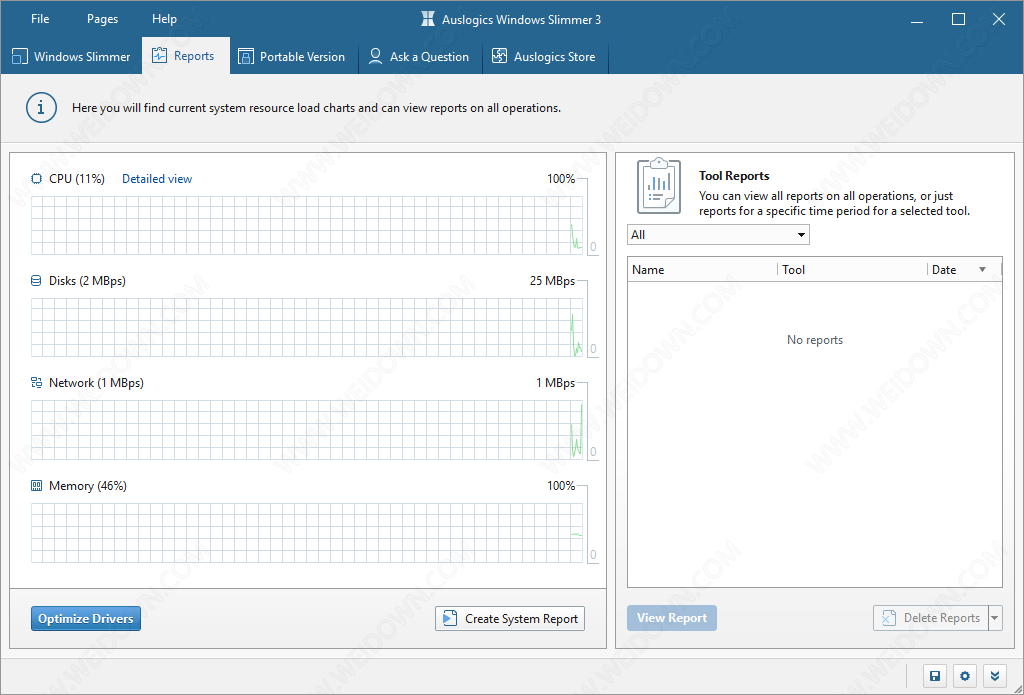Viewport: 1024px width, 695px height.
Task: Click the CPU usage chart
Action: pyautogui.click(x=306, y=225)
